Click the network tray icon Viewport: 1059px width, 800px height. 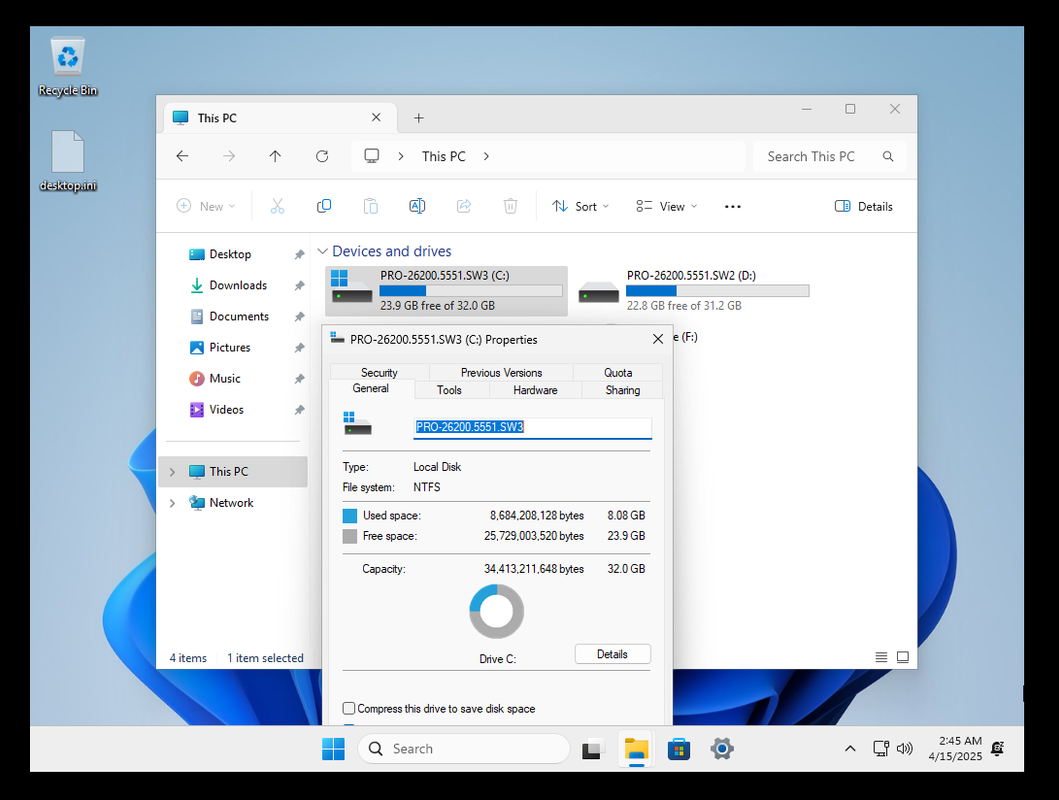tap(881, 749)
